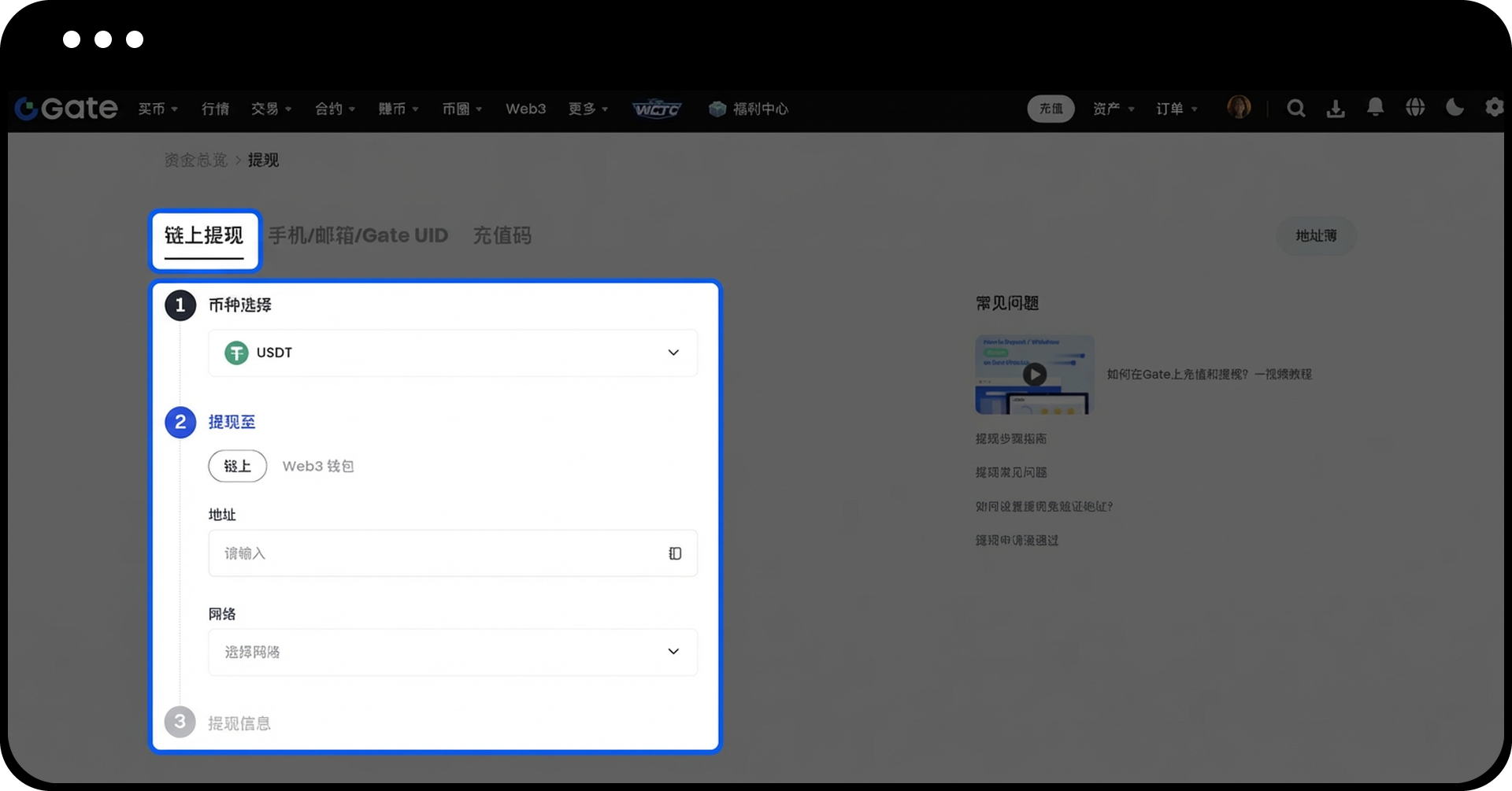Click the Gate logo
Image resolution: width=1512 pixels, height=791 pixels.
tap(67, 109)
